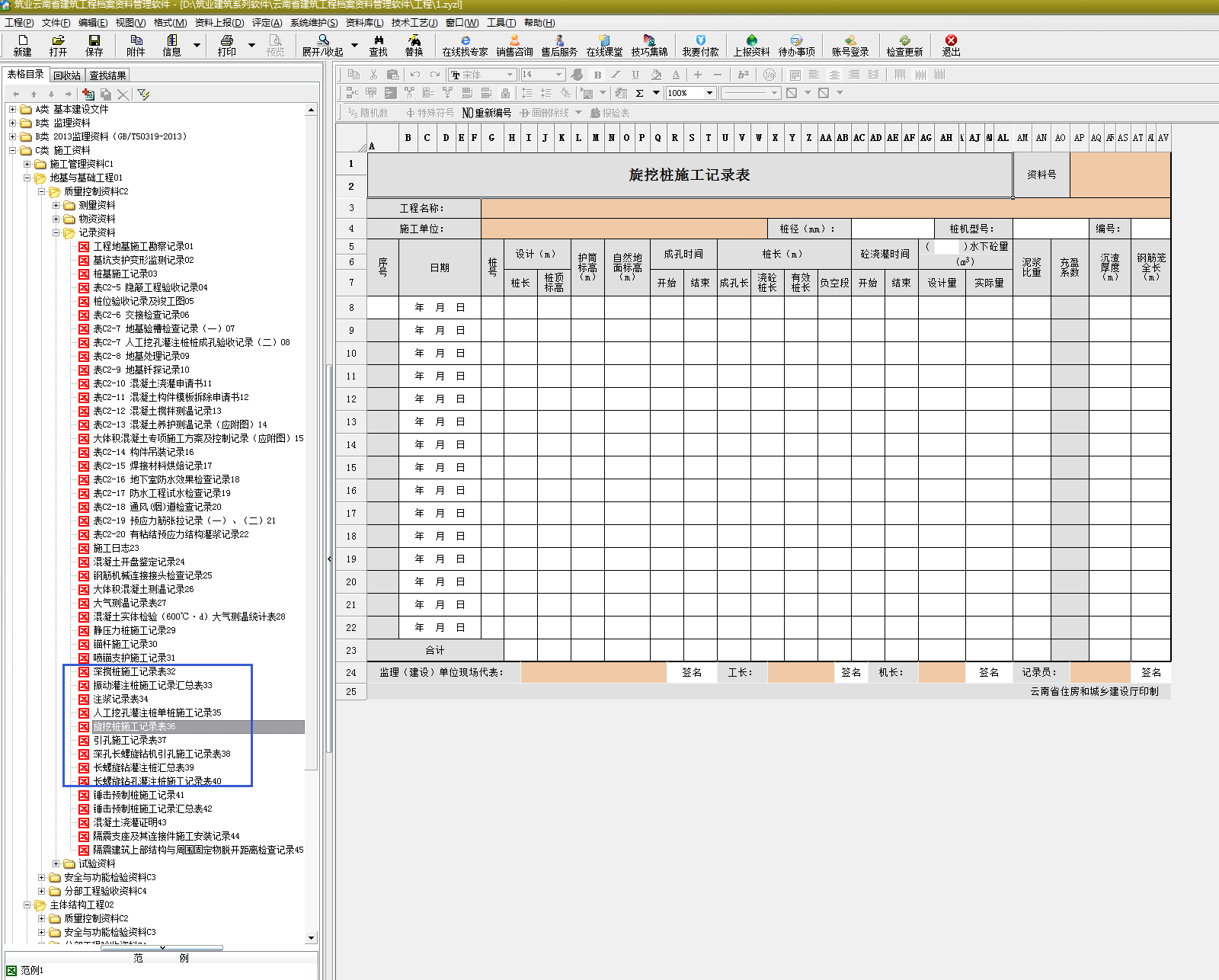Open the 系统维护(S) menu
This screenshot has width=1219, height=980.
click(x=314, y=23)
